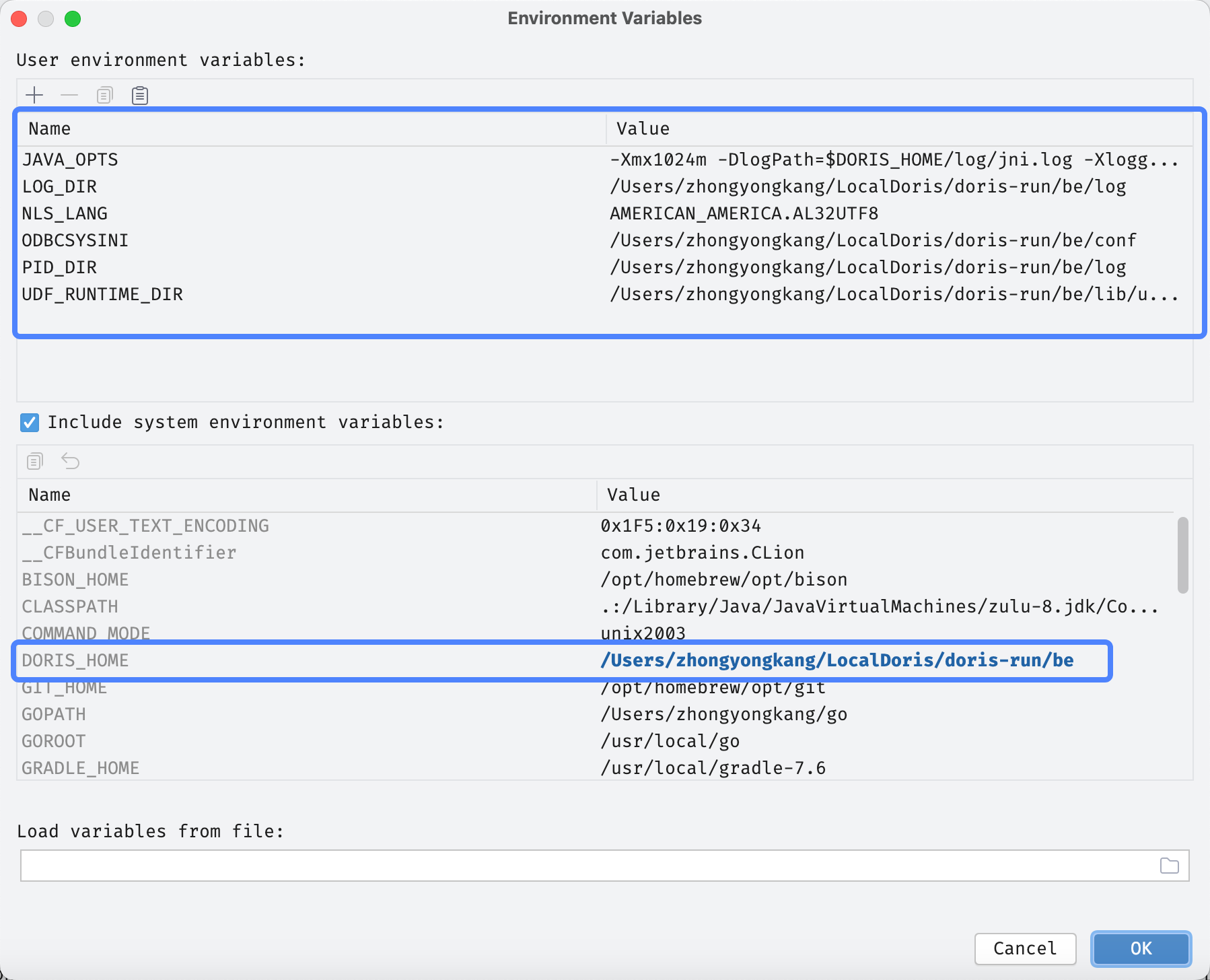Viewport: 1210px width, 980px height.
Task: Click the add variable plus icon
Action: (34, 95)
